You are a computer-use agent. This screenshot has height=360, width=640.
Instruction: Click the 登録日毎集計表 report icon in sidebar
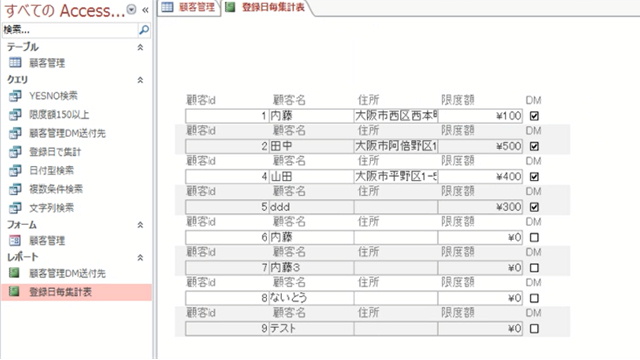(14, 291)
